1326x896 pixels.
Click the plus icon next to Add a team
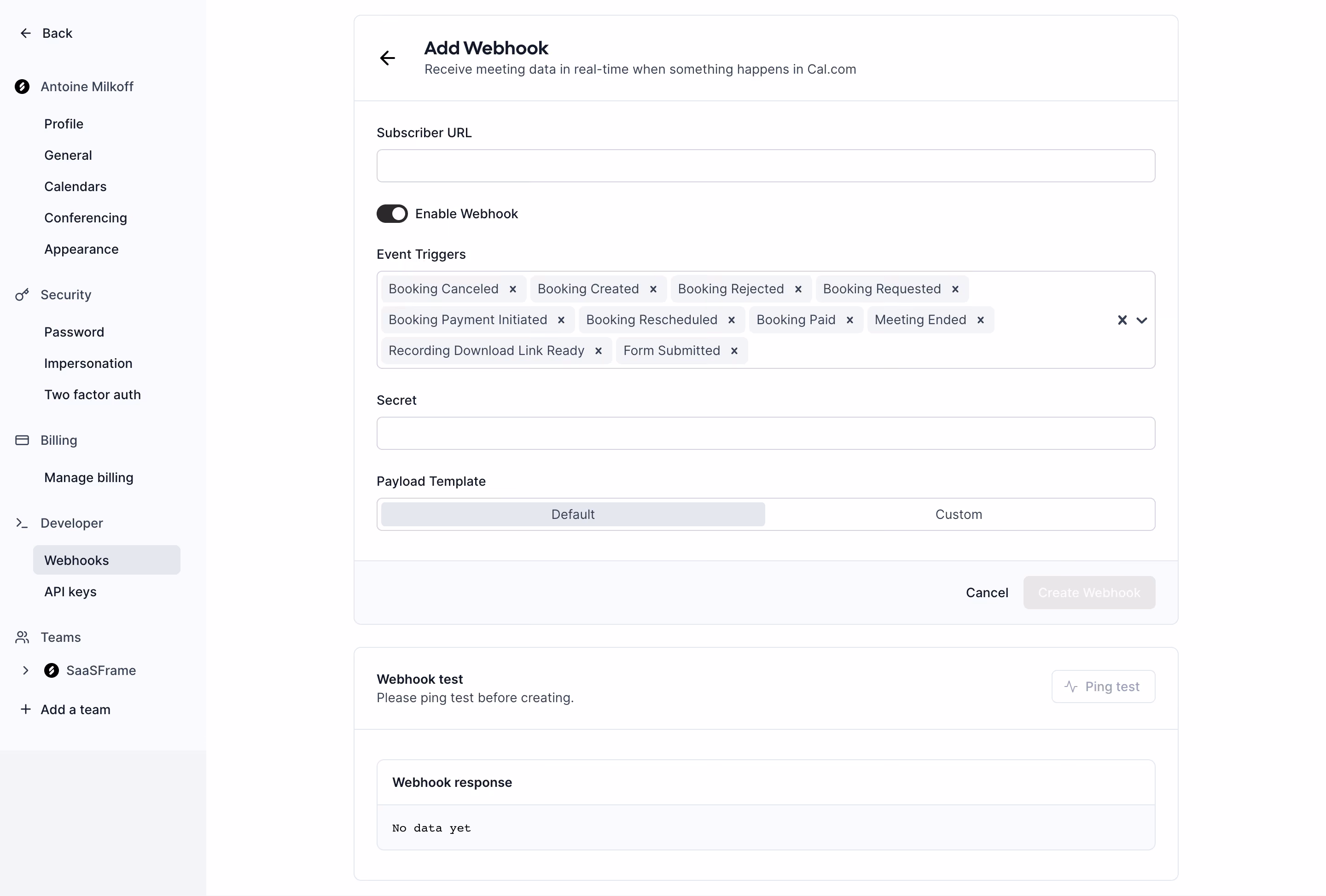(26, 710)
